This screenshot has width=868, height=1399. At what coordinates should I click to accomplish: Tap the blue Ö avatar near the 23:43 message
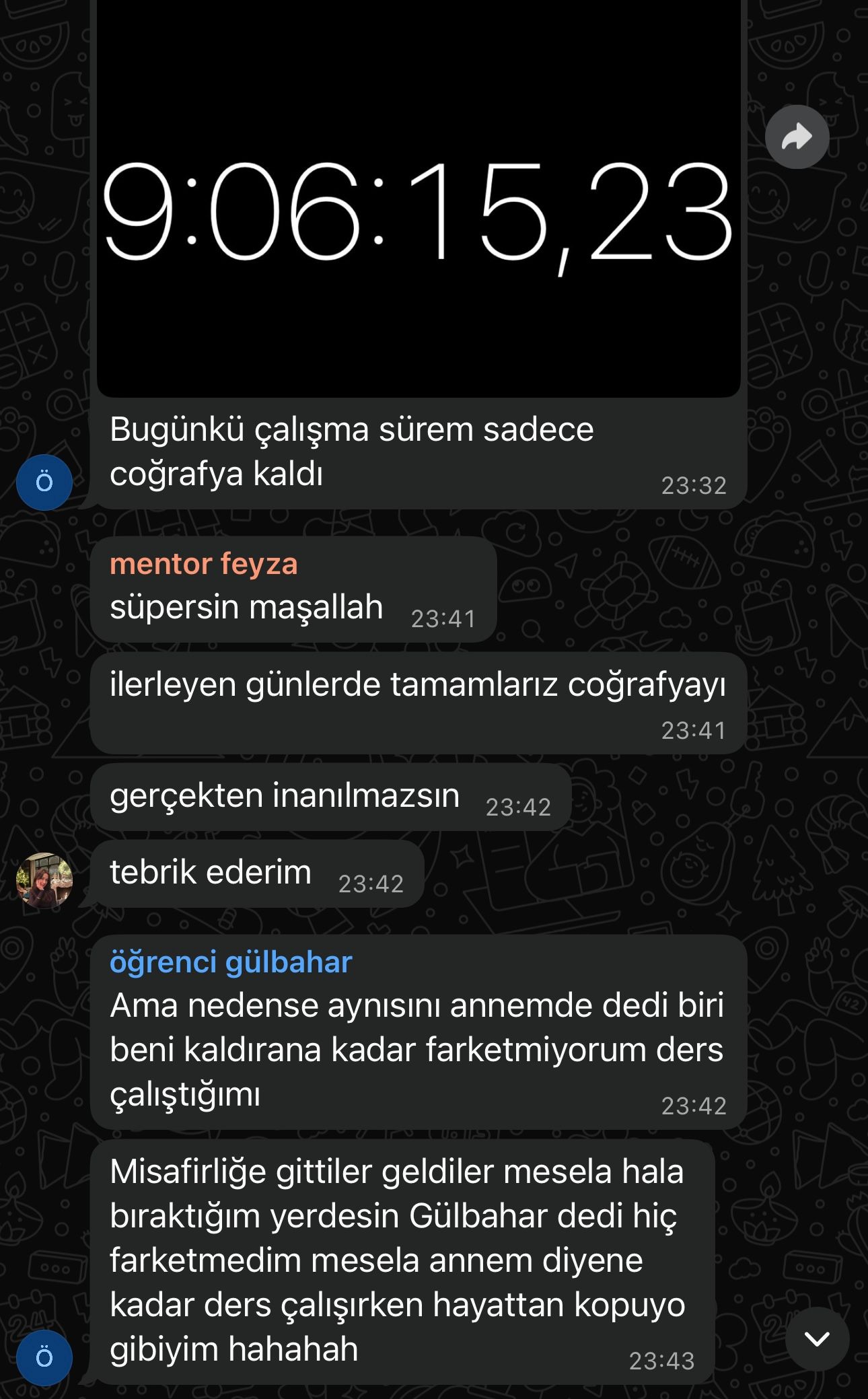pyautogui.click(x=44, y=1357)
